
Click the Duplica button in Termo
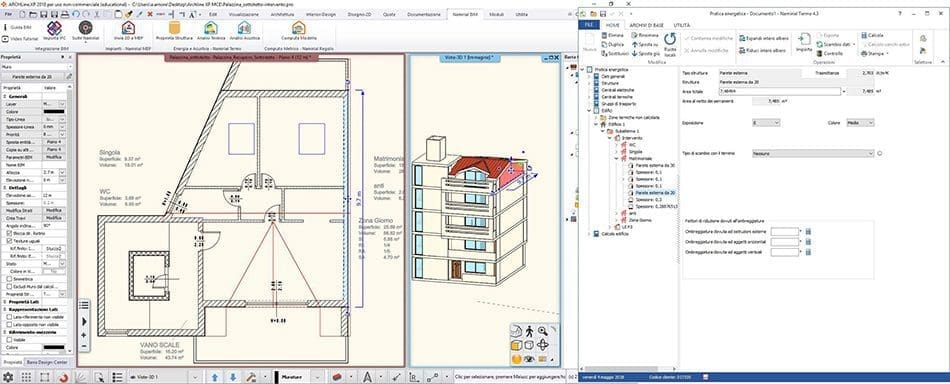612,44
